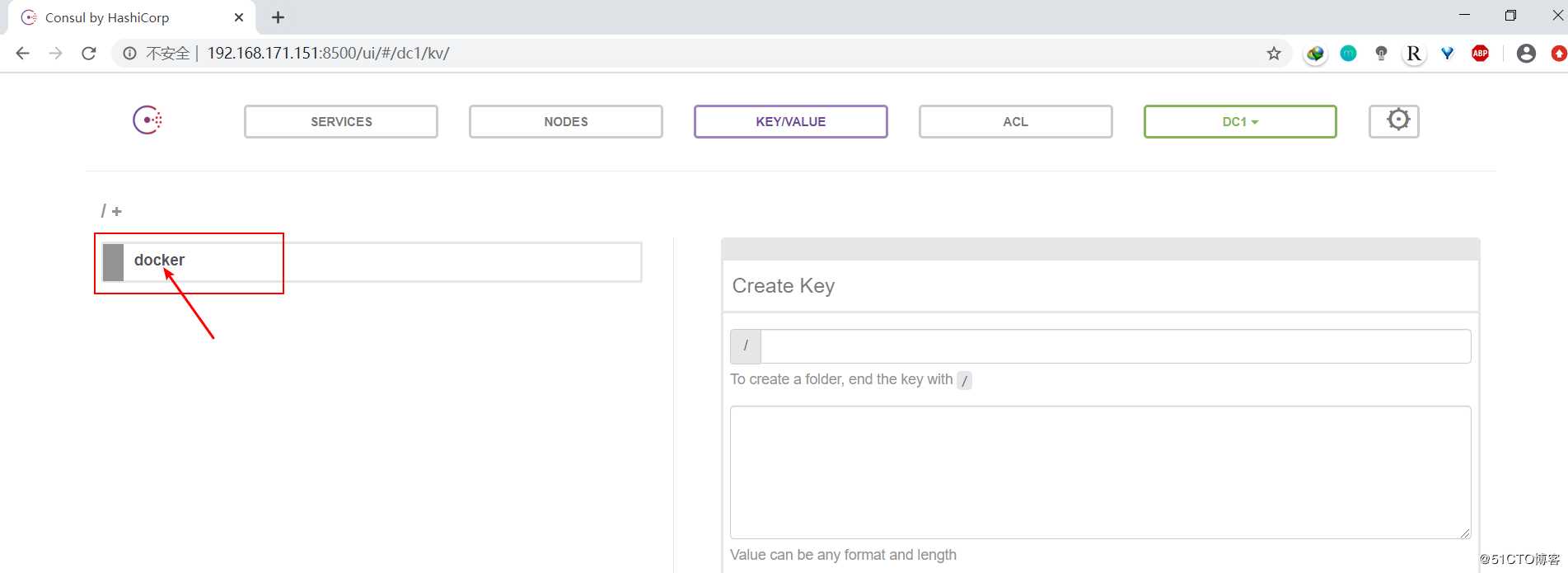Open the lightbulb extension icon
This screenshot has height=573, width=1568.
(1382, 54)
